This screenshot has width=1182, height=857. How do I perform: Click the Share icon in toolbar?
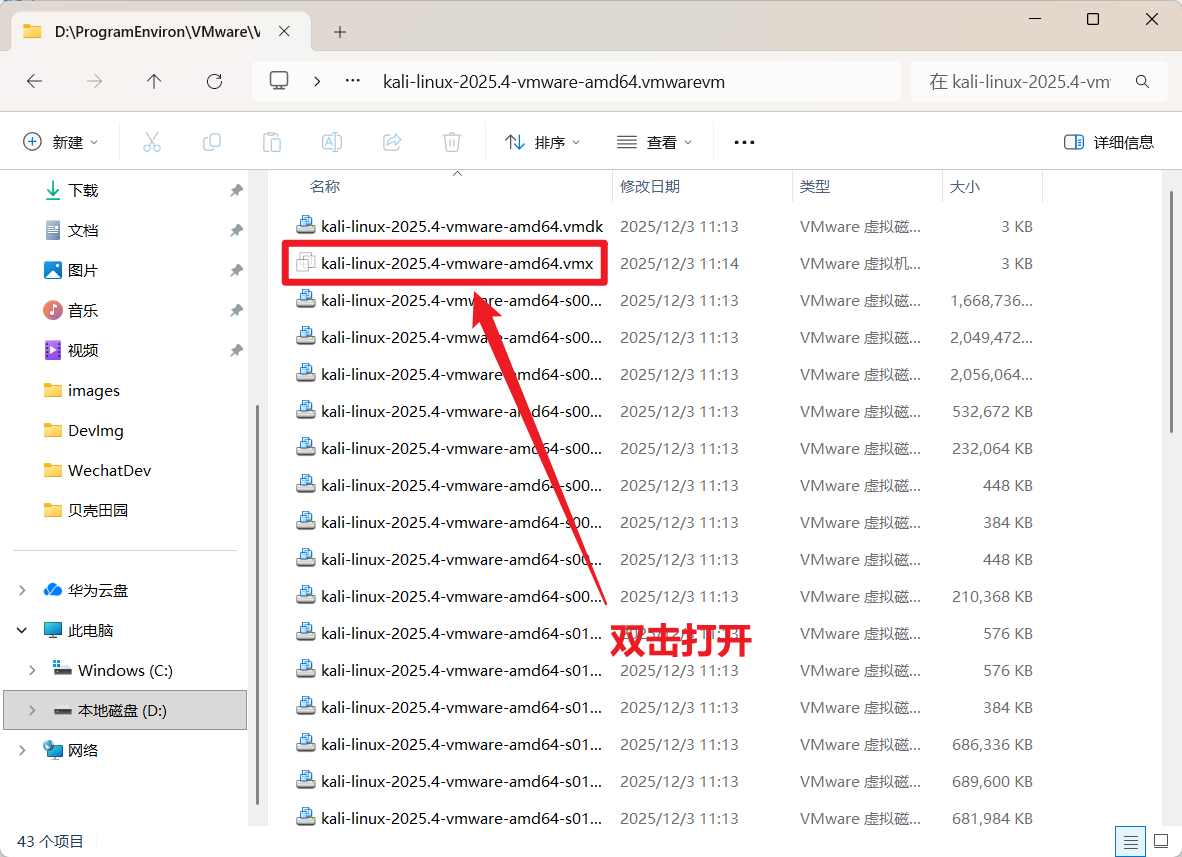pos(392,142)
